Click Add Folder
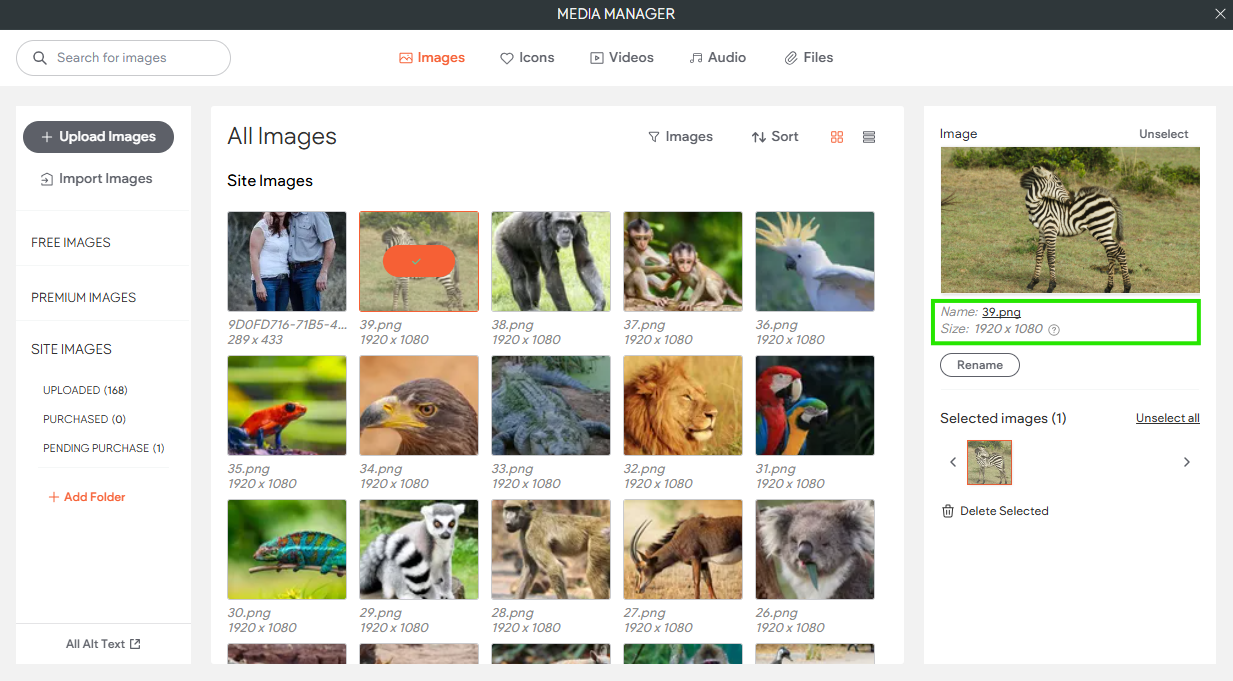The width and height of the screenshot is (1233, 681). tap(87, 497)
